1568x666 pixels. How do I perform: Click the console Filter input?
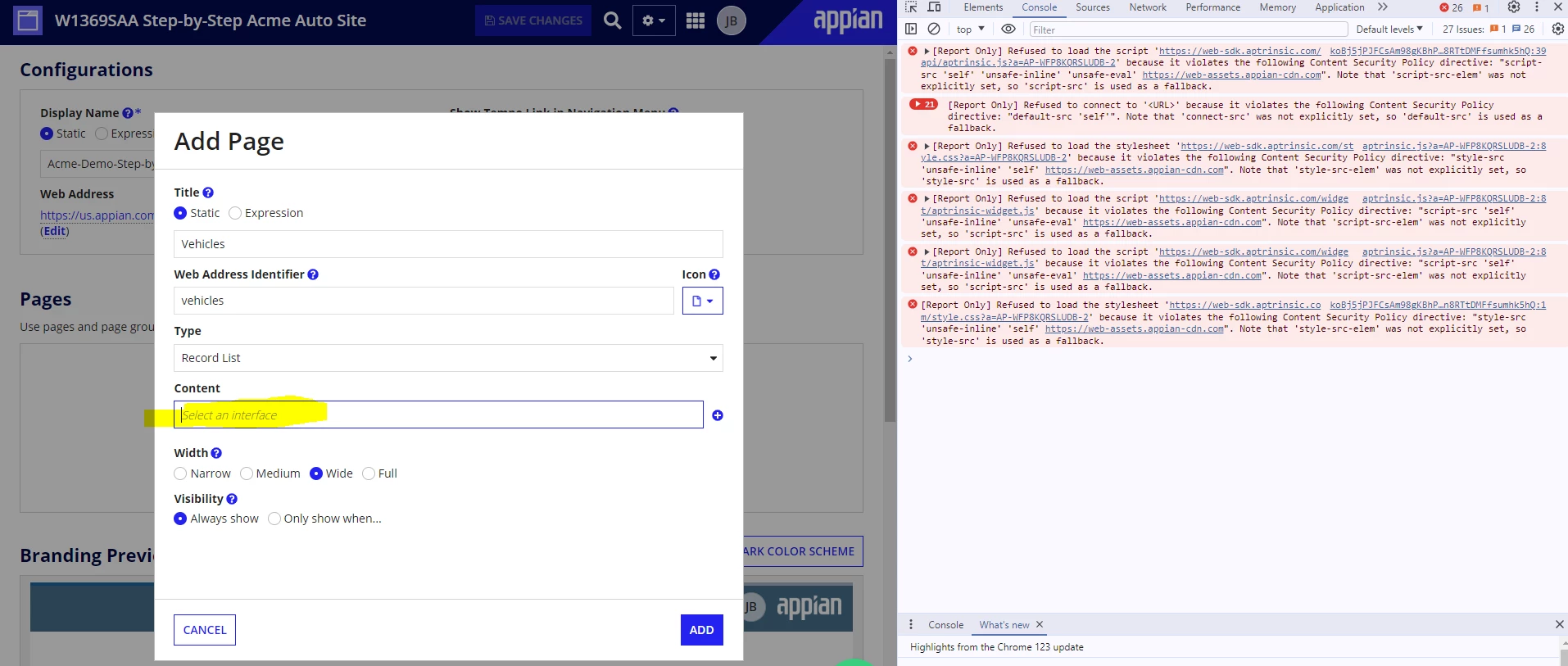(x=1188, y=29)
